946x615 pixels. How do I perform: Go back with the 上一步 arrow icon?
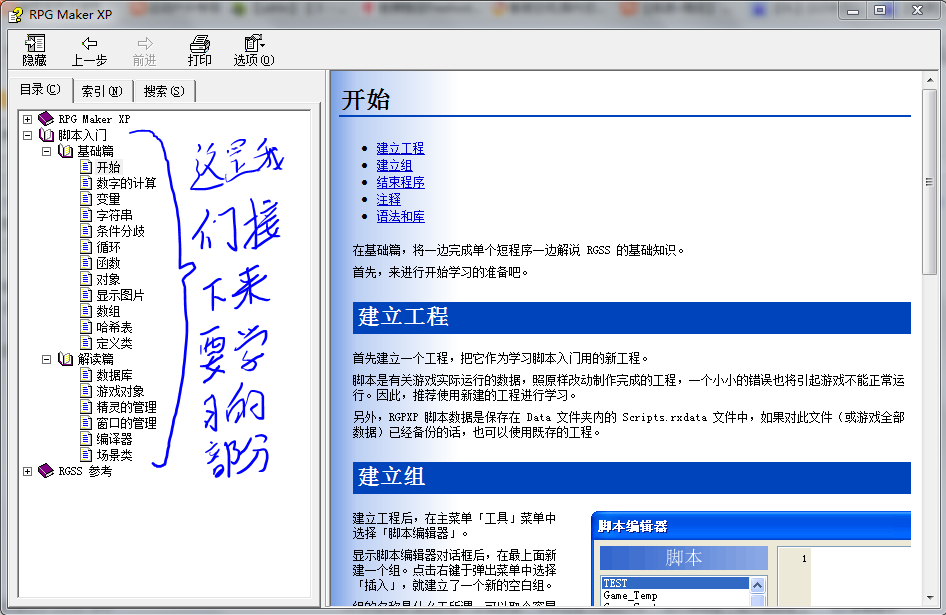[89, 43]
